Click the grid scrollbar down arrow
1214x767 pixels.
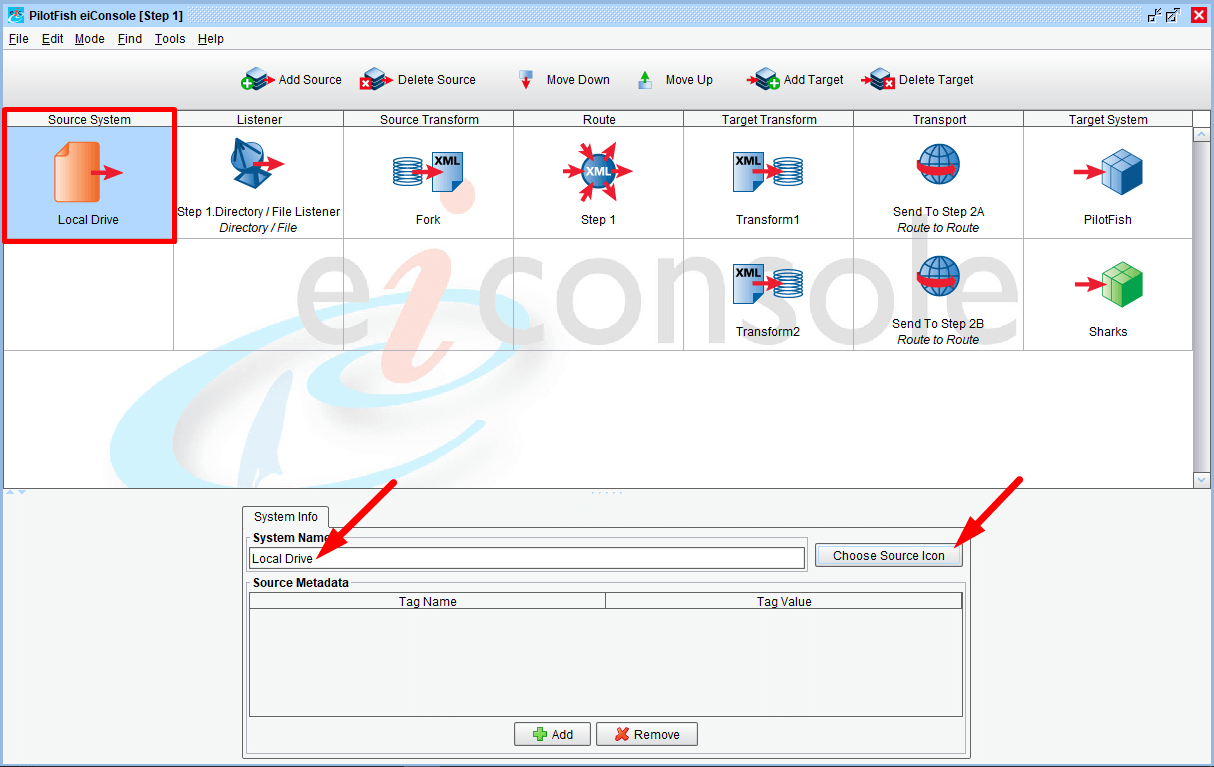coord(1202,480)
